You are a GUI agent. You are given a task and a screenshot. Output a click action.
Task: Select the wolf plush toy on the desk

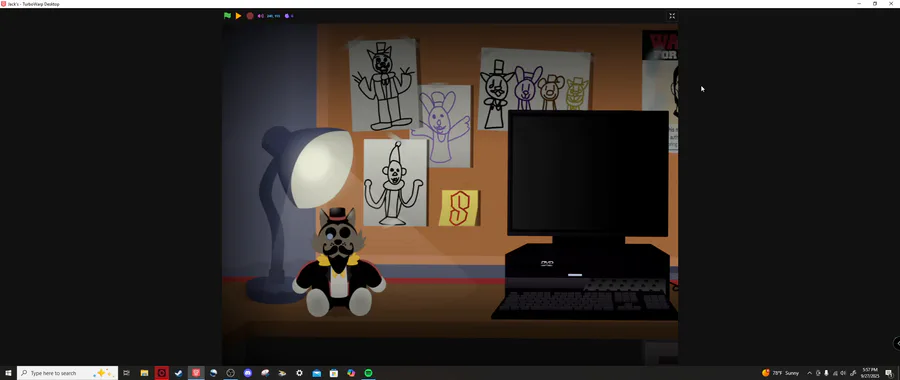click(339, 263)
